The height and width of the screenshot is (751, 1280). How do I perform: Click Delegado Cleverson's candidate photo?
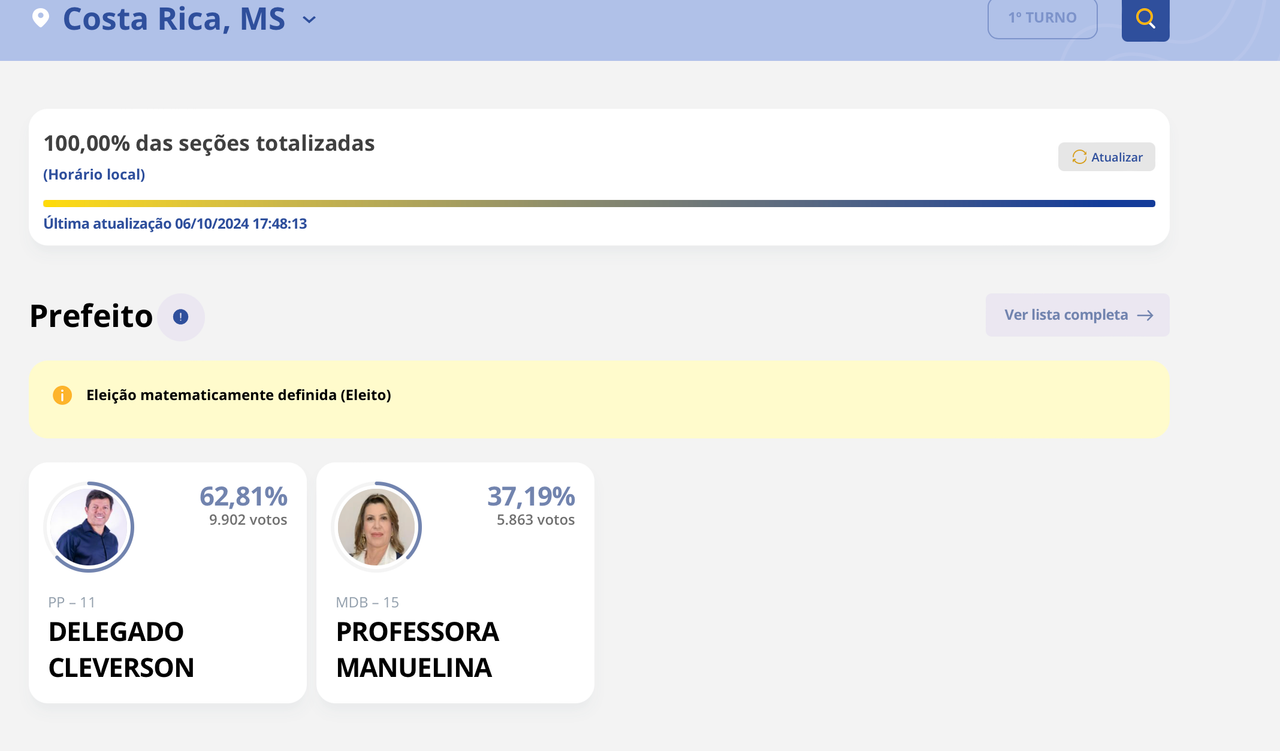pyautogui.click(x=89, y=527)
